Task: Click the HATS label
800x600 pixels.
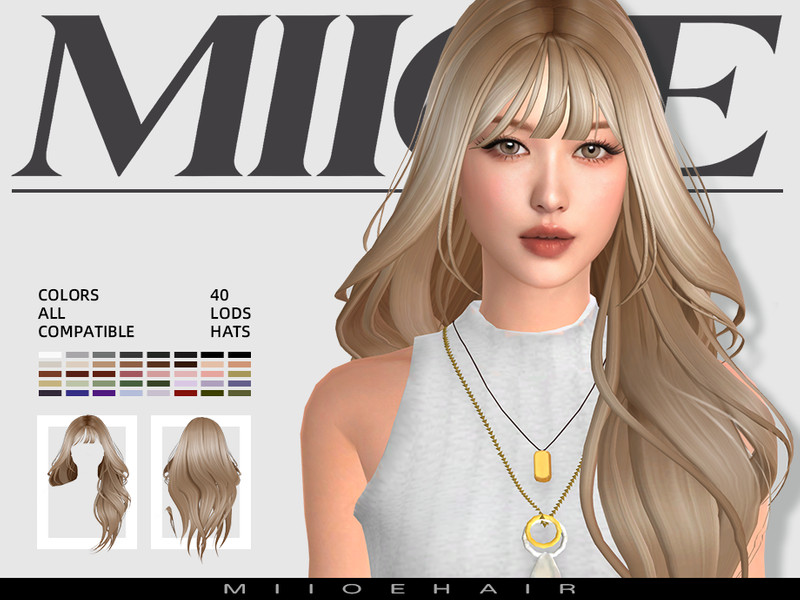Action: click(x=230, y=332)
